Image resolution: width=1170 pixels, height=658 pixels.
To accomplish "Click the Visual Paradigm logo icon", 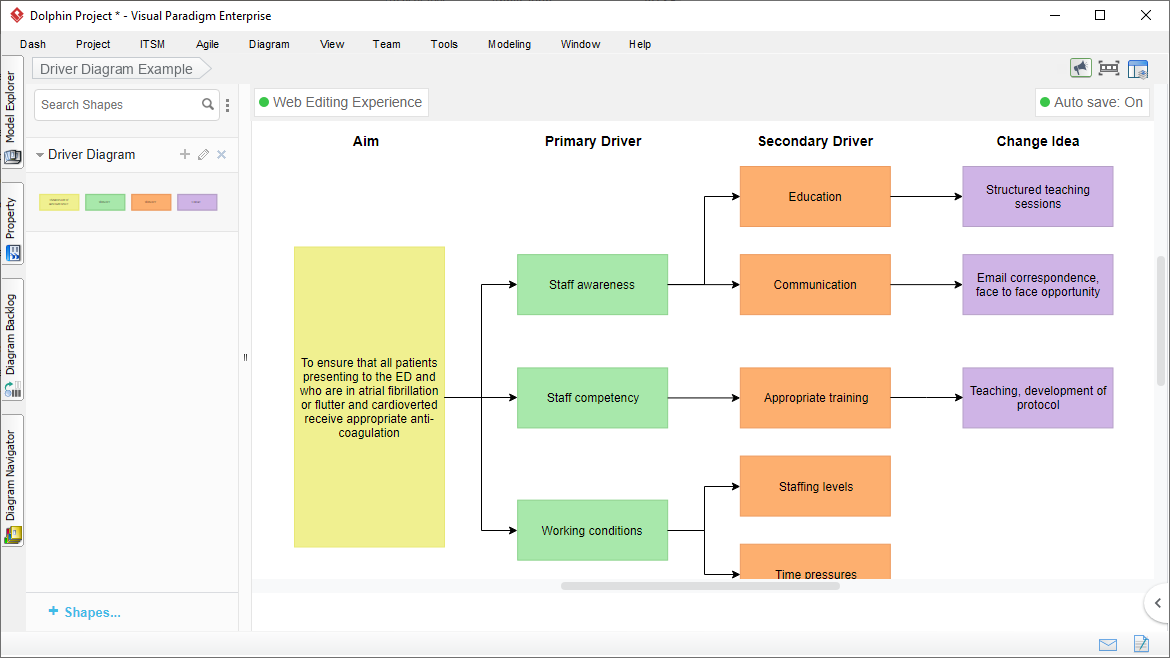I will coord(16,15).
